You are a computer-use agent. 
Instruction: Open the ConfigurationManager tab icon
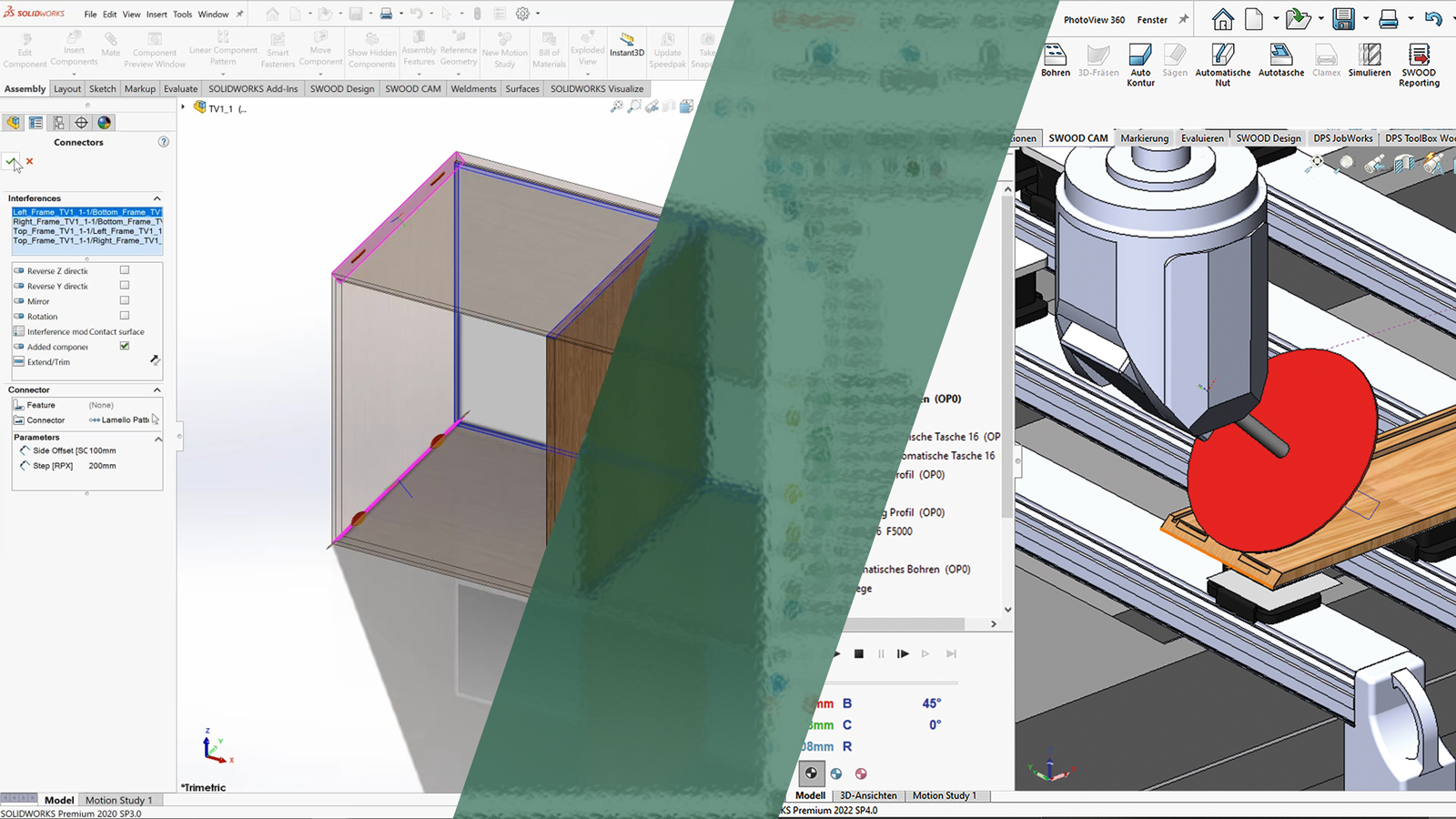pos(58,123)
